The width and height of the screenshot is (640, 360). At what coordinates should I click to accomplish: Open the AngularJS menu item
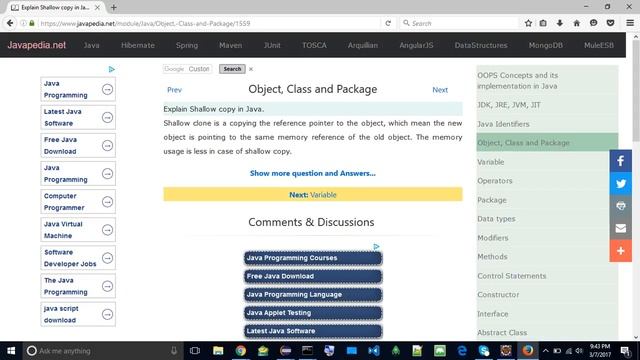pyautogui.click(x=416, y=45)
